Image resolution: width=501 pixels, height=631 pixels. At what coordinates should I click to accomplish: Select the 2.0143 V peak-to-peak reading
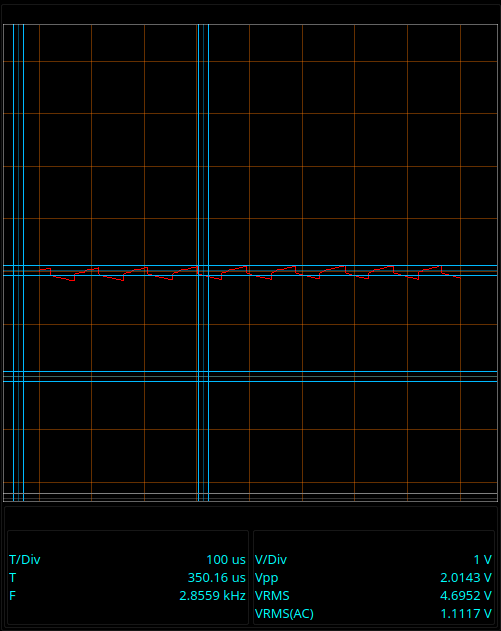pyautogui.click(x=466, y=578)
